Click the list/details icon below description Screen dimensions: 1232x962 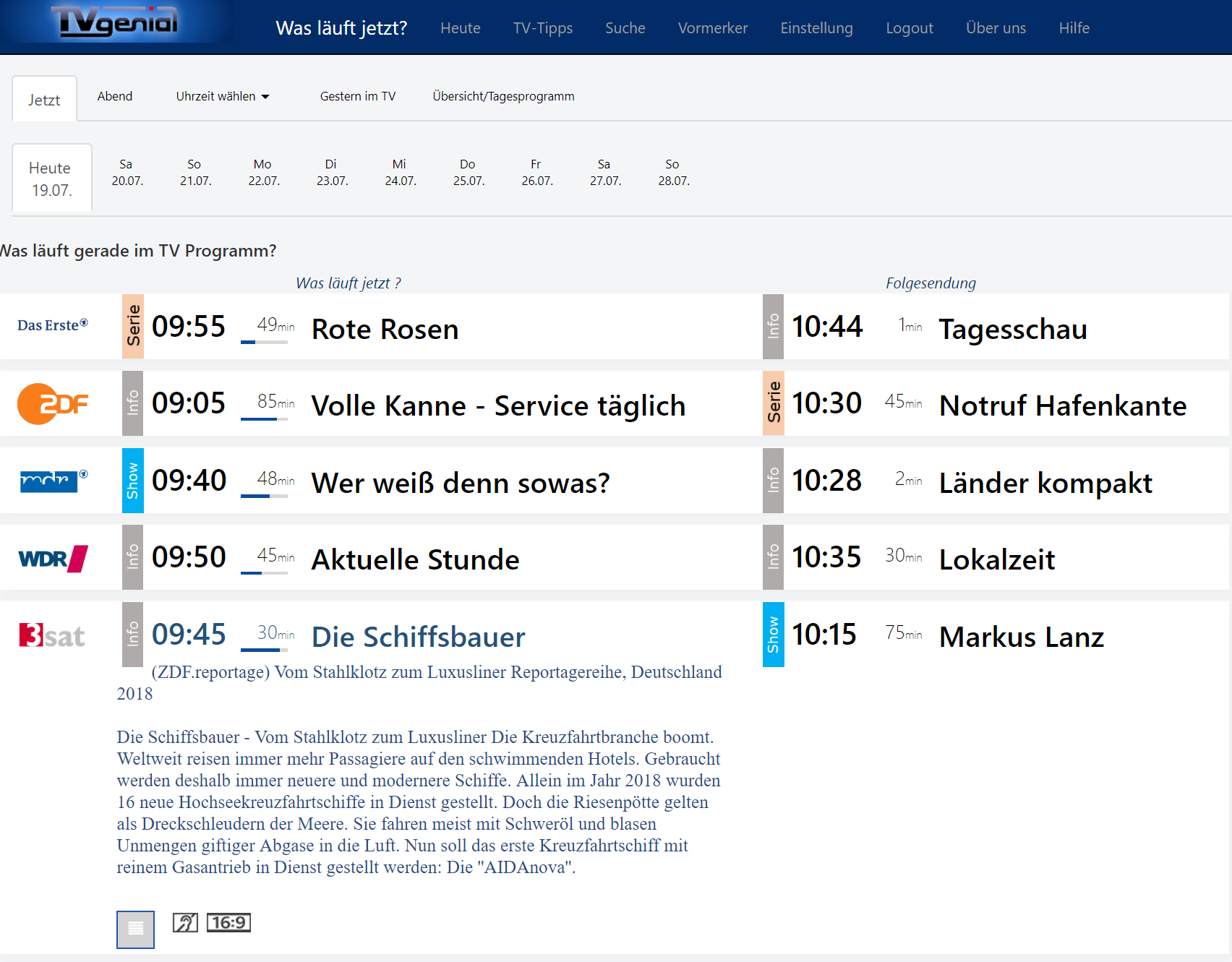tap(135, 929)
